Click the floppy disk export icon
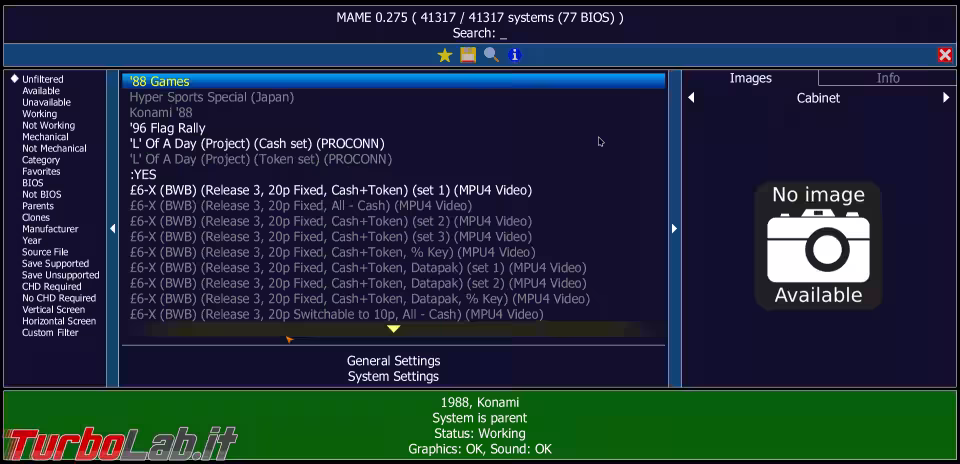Image resolution: width=960 pixels, height=464 pixels. [x=468, y=55]
